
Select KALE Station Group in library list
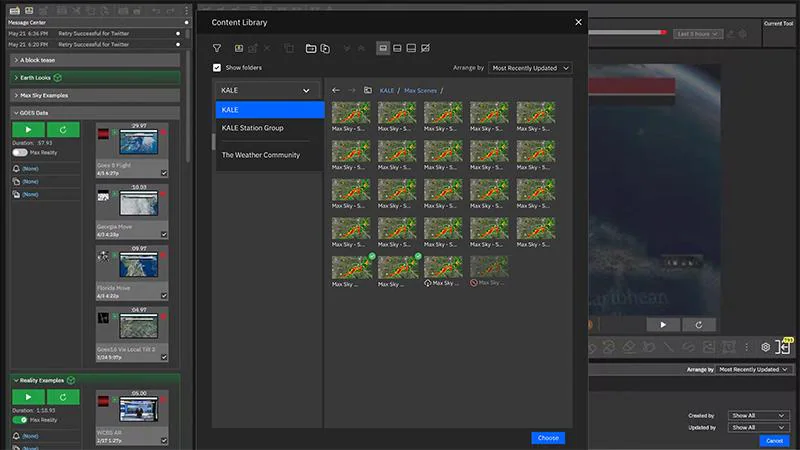253,128
